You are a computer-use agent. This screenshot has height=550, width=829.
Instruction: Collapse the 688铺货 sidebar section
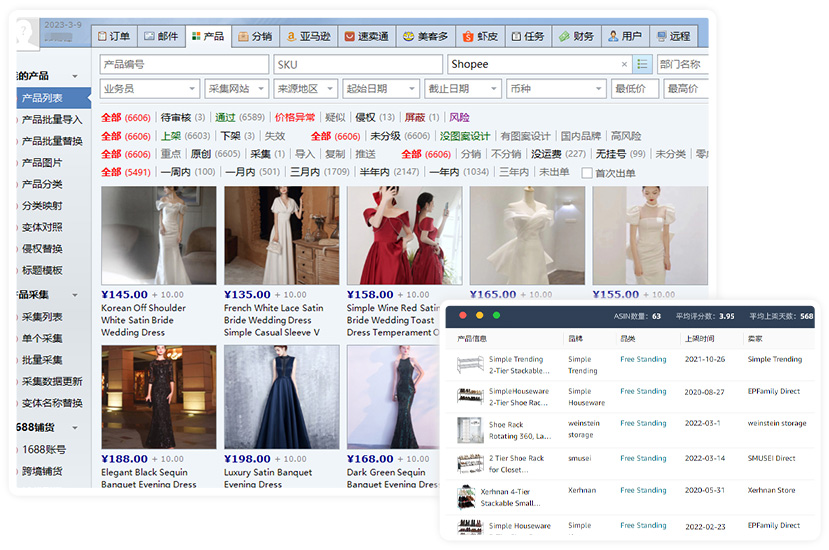pyautogui.click(x=75, y=427)
